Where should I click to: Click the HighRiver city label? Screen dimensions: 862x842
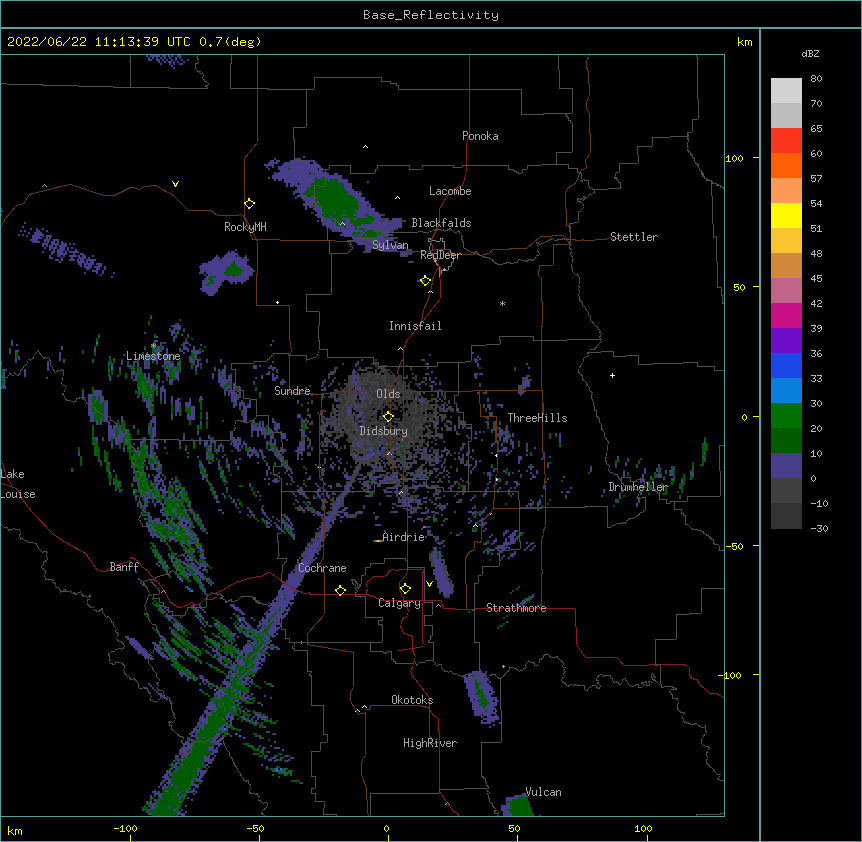pos(430,743)
